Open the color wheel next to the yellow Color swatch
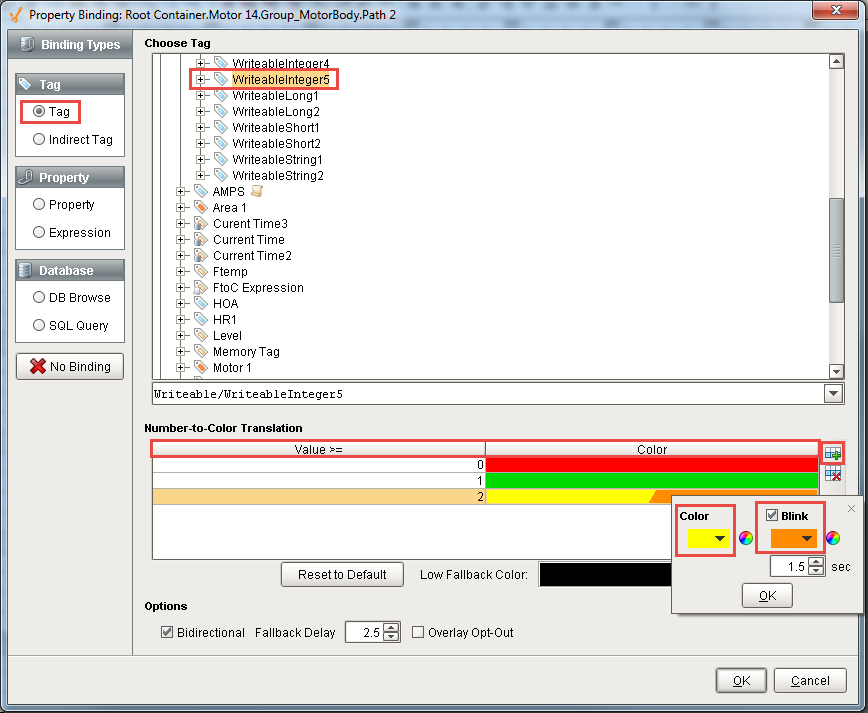This screenshot has height=713, width=868. pos(746,538)
